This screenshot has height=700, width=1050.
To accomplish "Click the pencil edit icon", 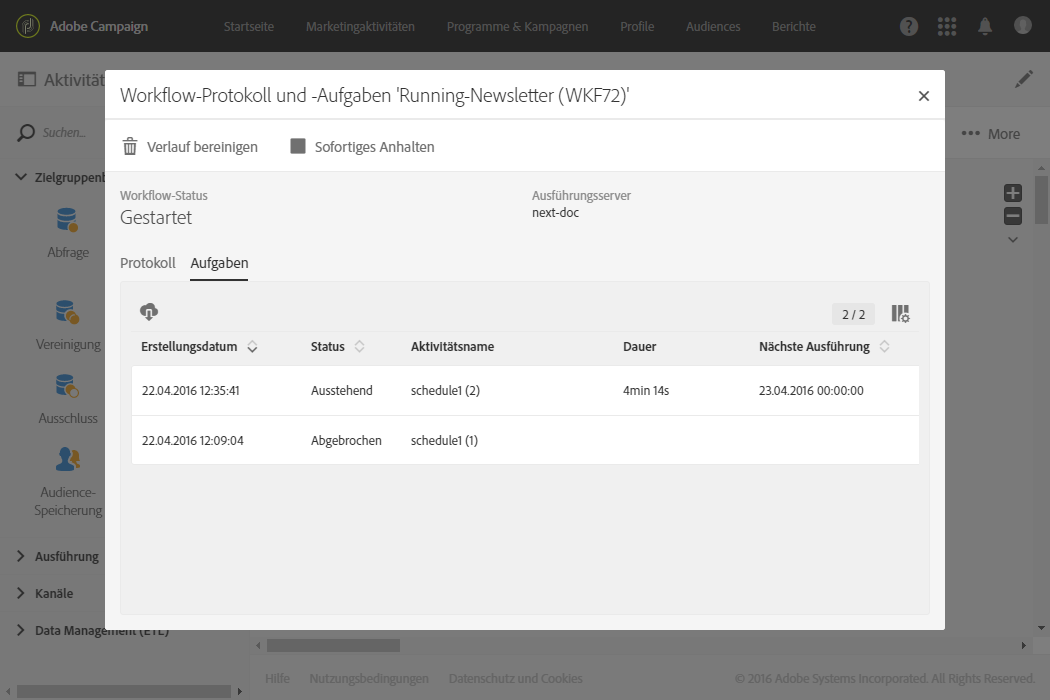I will (x=1024, y=79).
